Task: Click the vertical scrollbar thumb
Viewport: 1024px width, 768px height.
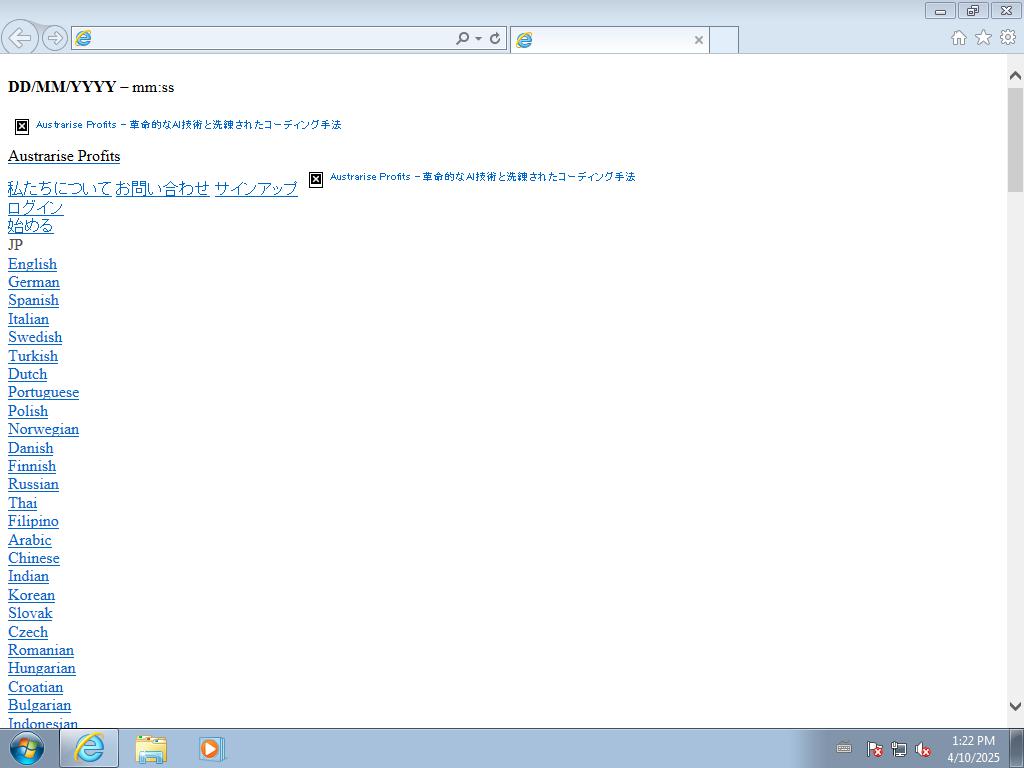Action: point(1016,139)
